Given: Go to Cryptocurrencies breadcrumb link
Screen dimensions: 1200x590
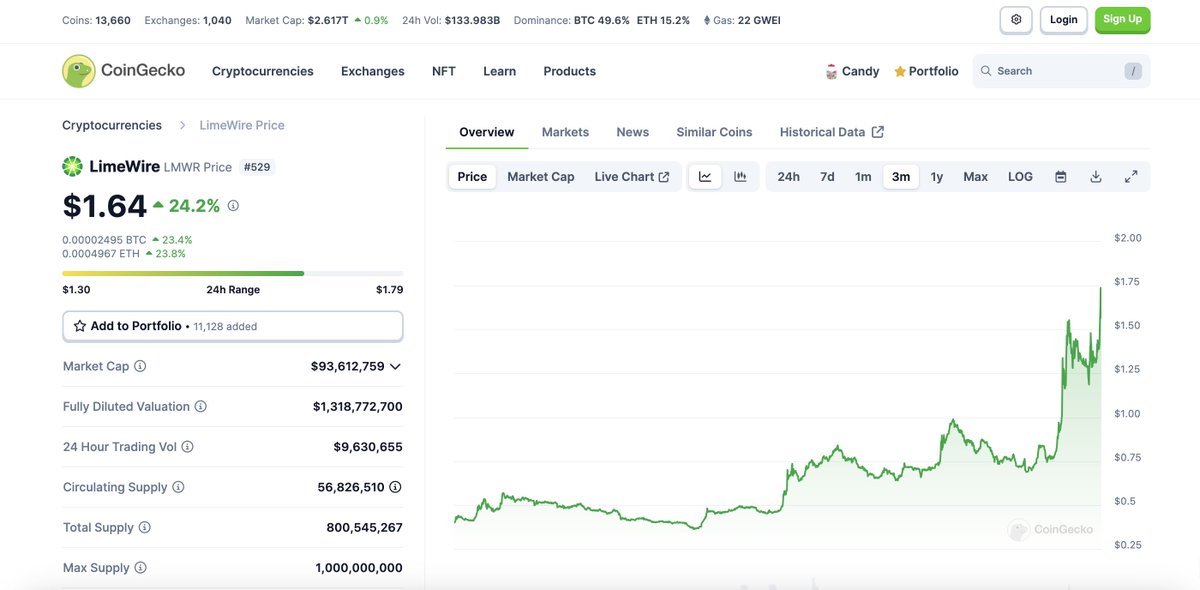Looking at the screenshot, I should [x=112, y=125].
